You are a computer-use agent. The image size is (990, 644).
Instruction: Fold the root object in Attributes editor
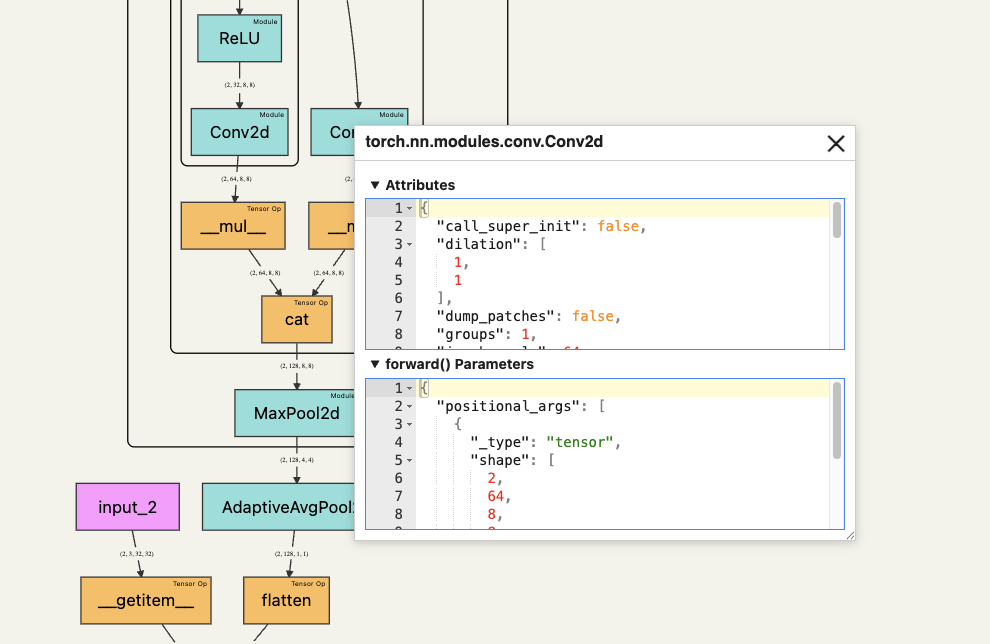[x=410, y=208]
